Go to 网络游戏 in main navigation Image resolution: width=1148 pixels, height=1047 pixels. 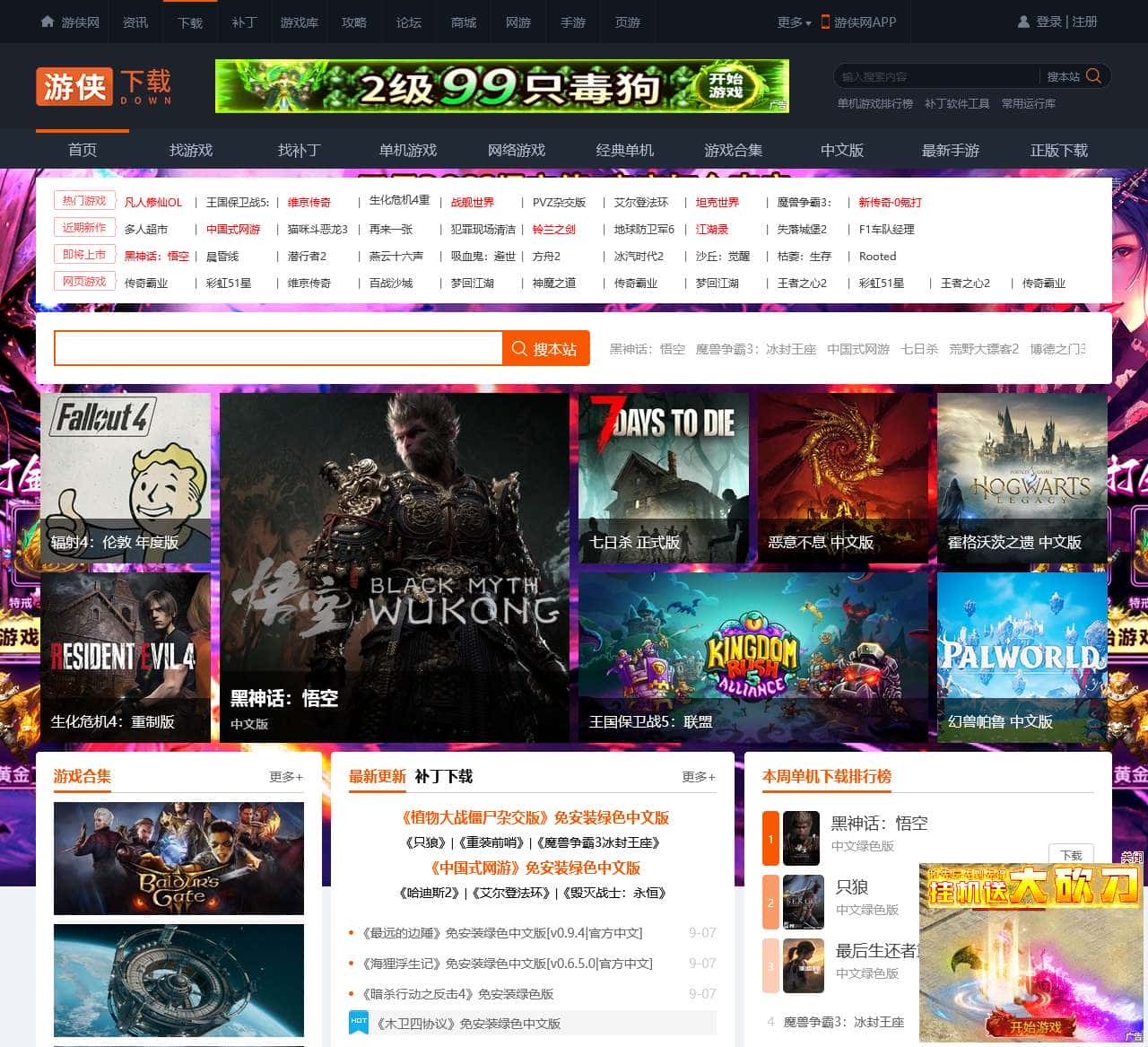pyautogui.click(x=517, y=150)
